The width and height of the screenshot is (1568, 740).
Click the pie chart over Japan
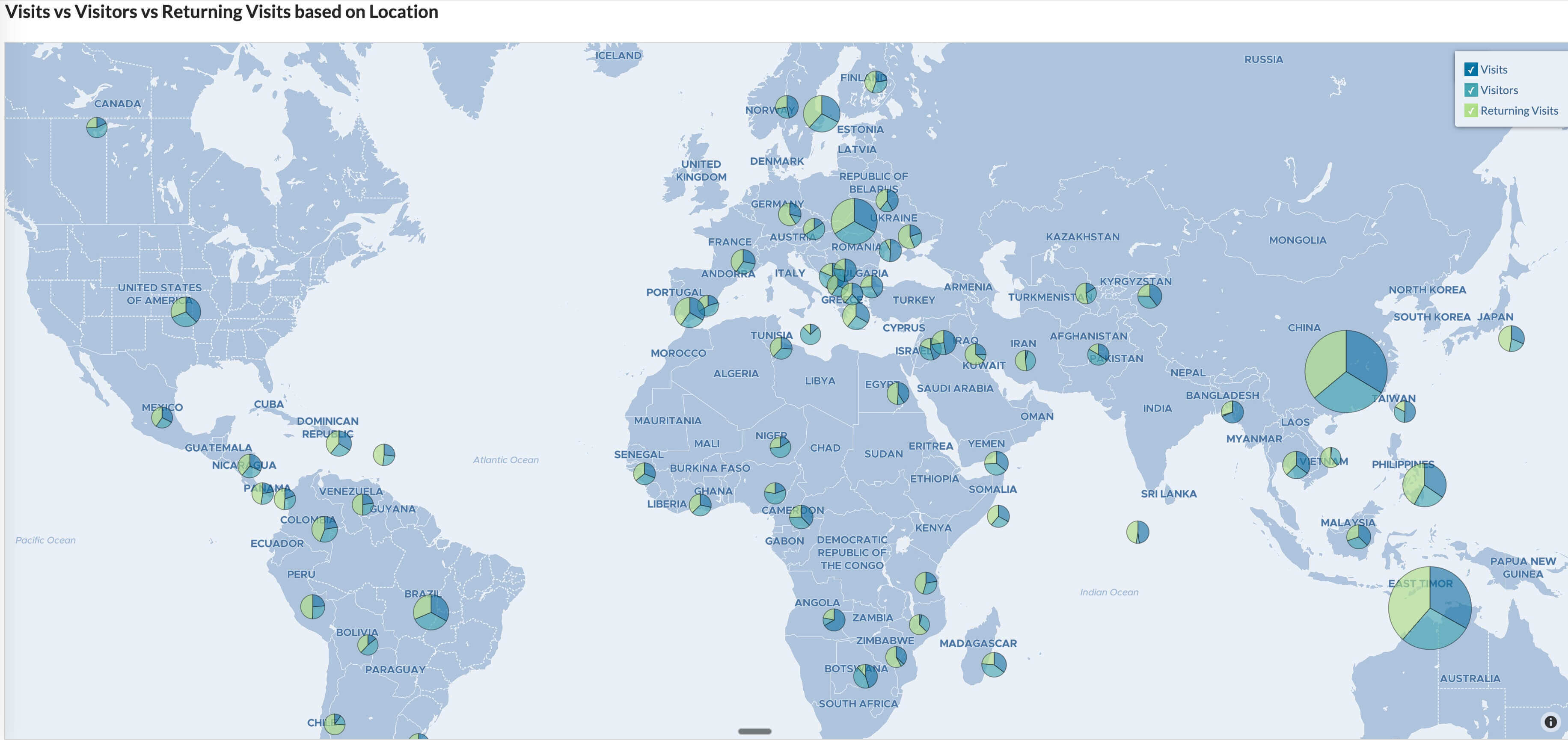click(x=1512, y=338)
